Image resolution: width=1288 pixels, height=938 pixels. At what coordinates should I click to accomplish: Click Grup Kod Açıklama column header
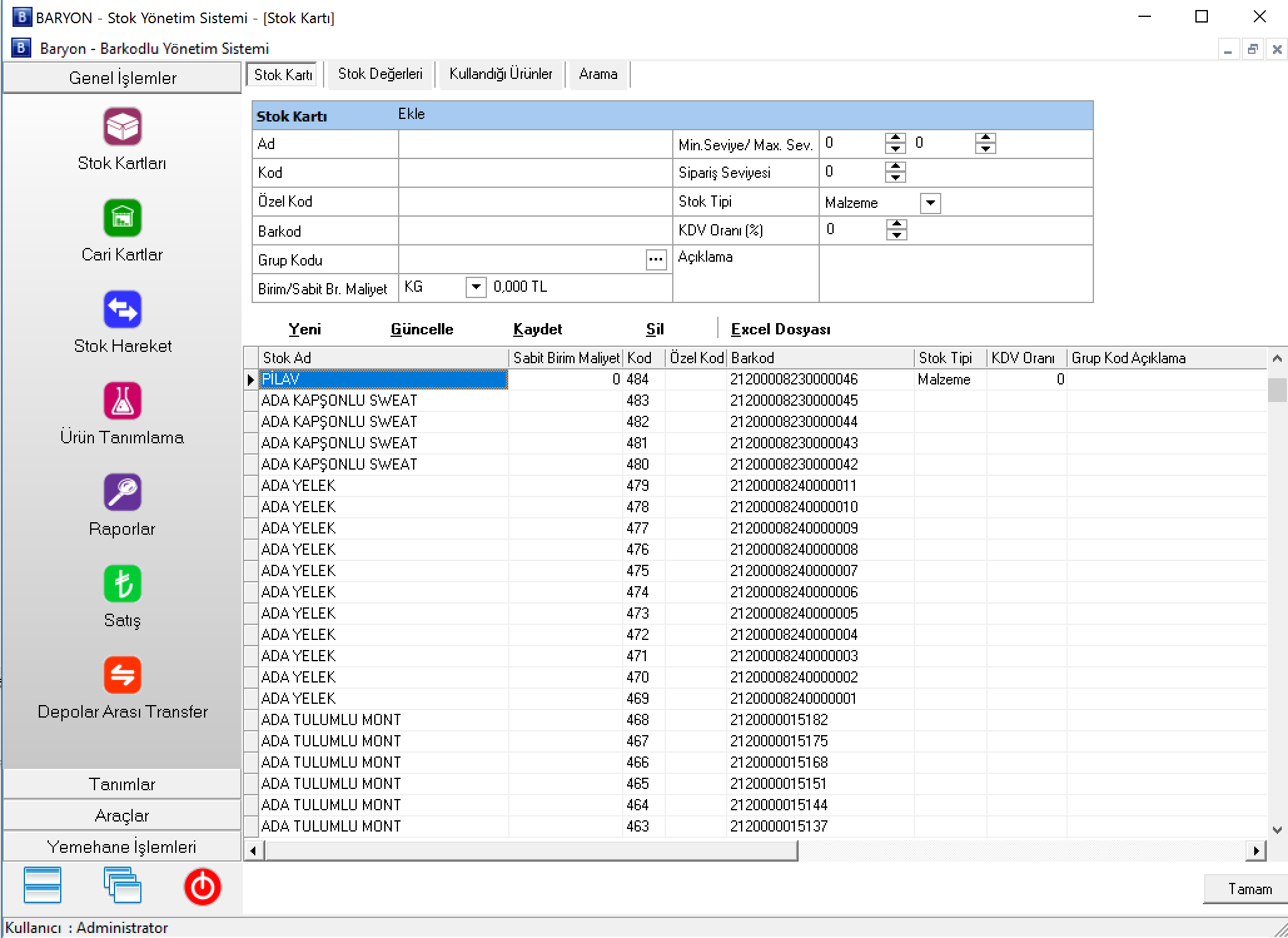coord(1167,358)
